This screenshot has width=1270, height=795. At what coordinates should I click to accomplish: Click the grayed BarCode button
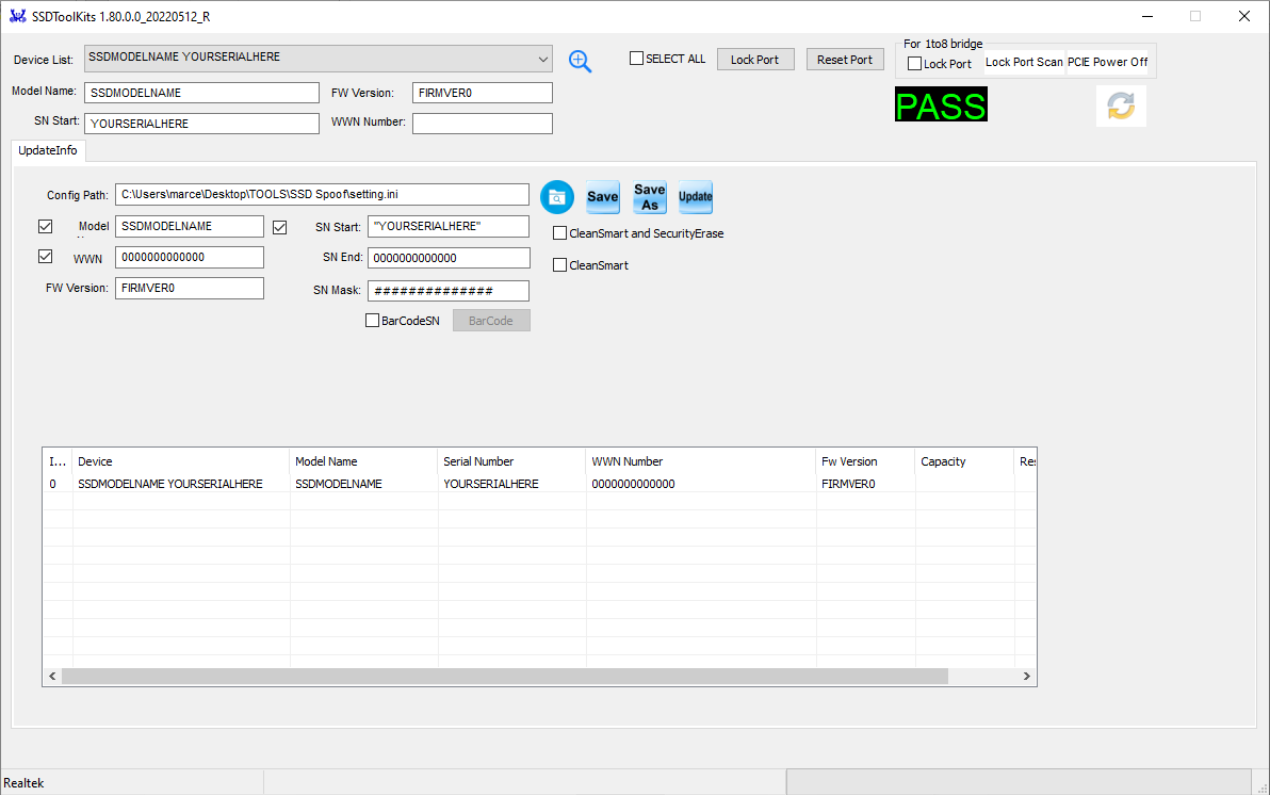pyautogui.click(x=491, y=321)
